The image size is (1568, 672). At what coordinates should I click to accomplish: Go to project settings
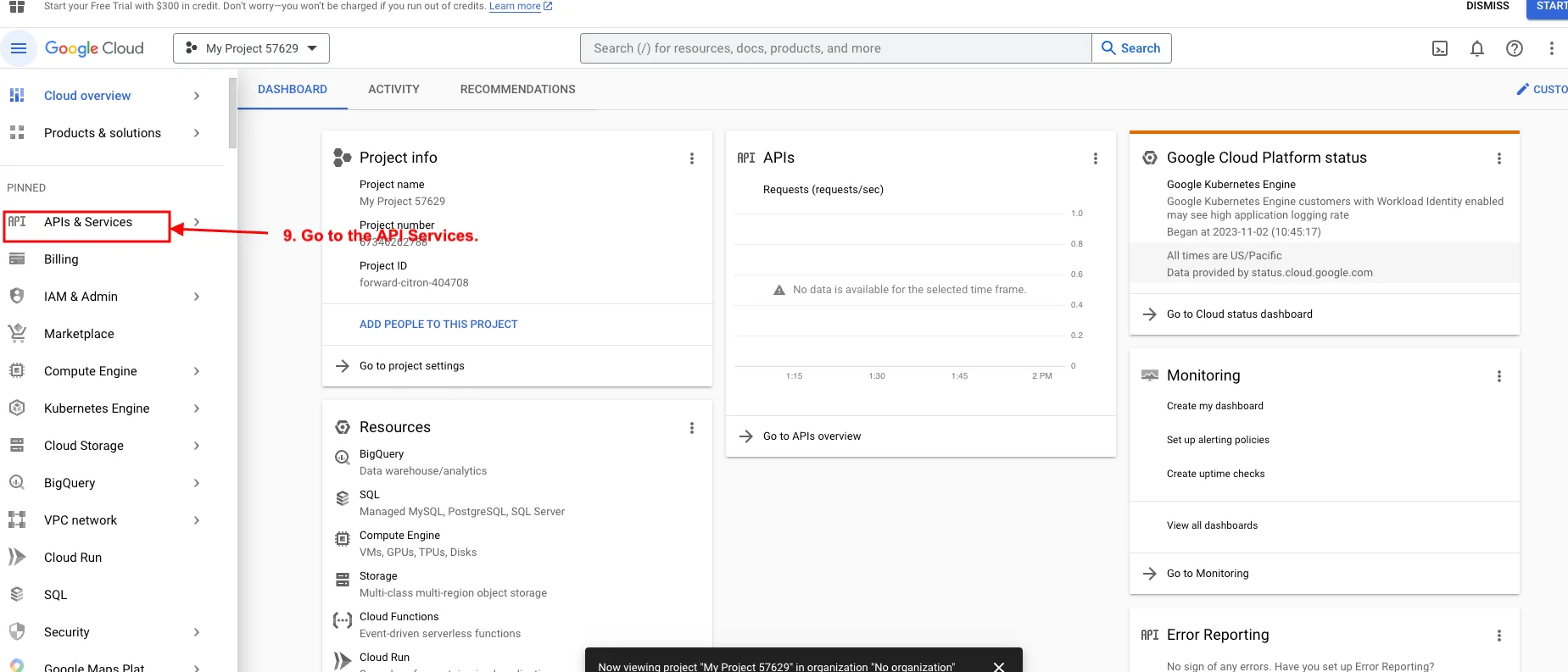pyautogui.click(x=412, y=366)
